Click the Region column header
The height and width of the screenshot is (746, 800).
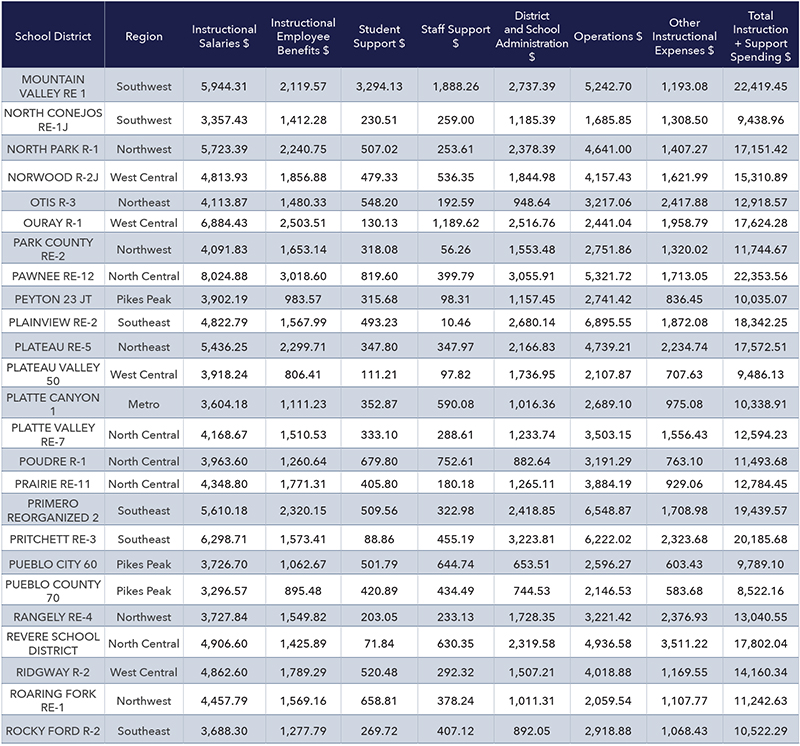tap(144, 36)
